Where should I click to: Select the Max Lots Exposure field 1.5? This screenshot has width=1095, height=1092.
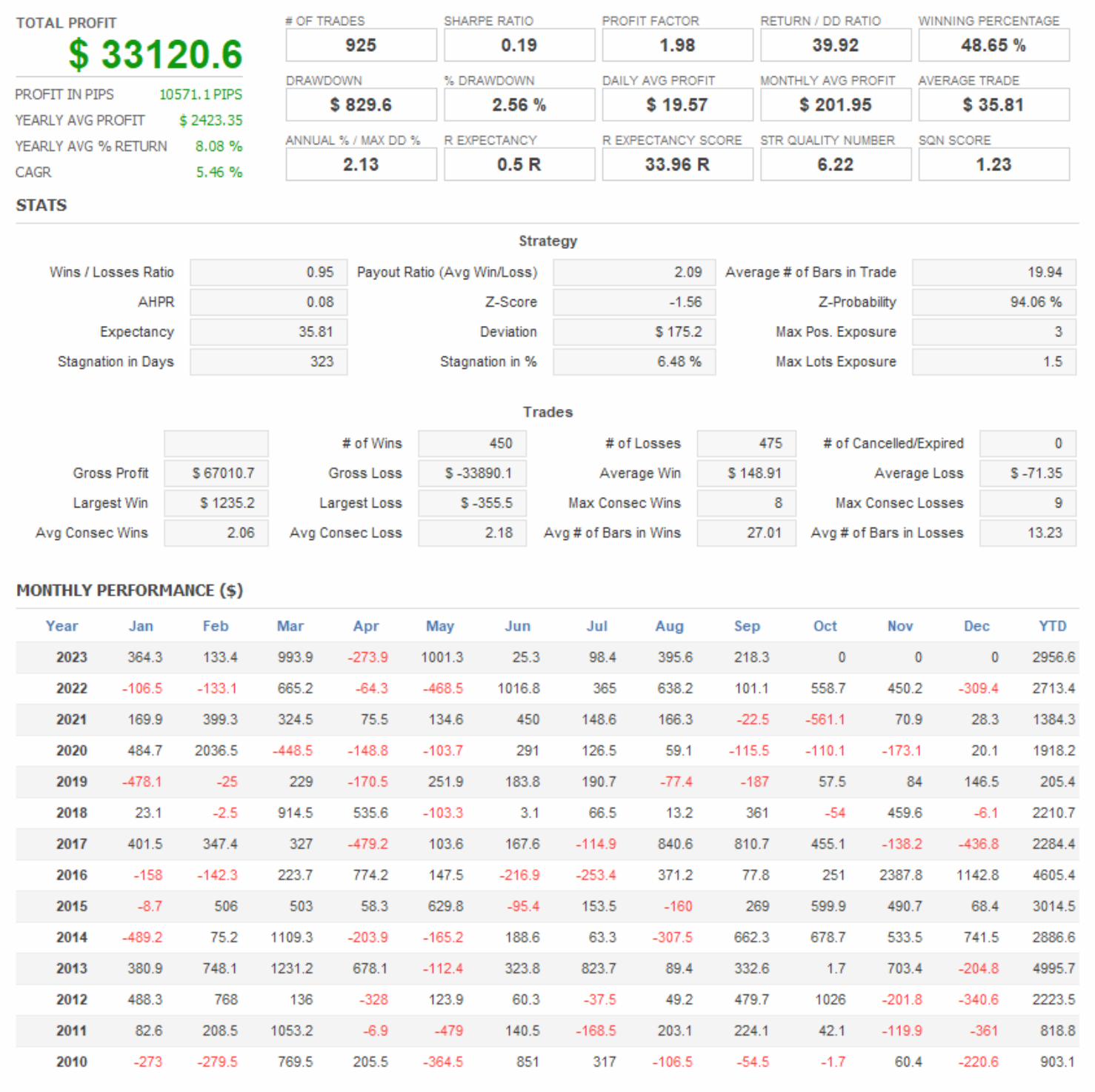click(x=994, y=362)
